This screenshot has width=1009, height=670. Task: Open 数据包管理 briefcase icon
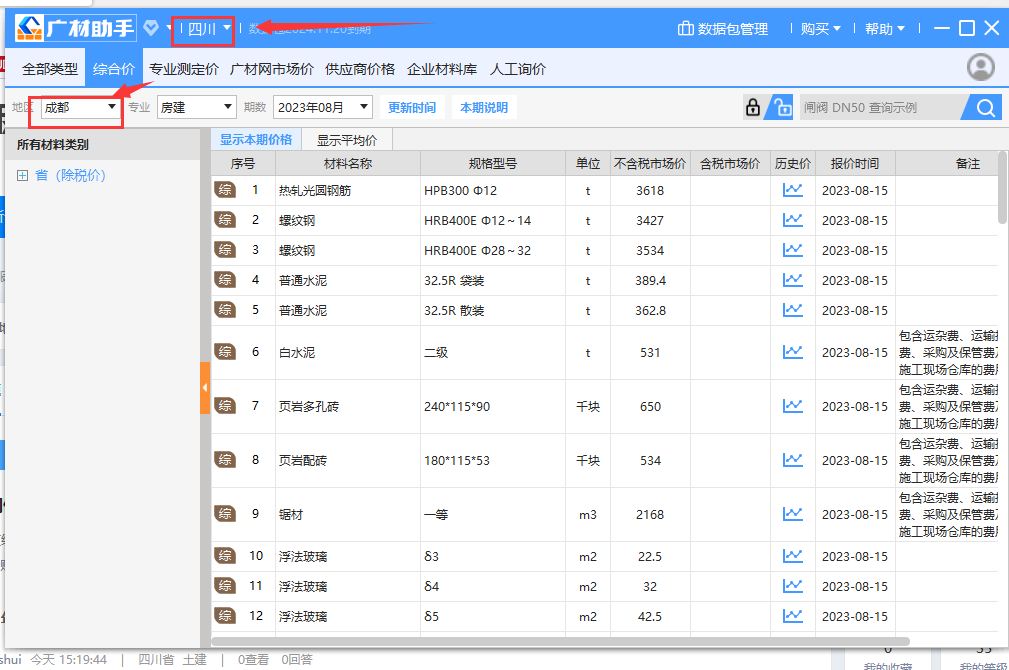click(x=685, y=28)
